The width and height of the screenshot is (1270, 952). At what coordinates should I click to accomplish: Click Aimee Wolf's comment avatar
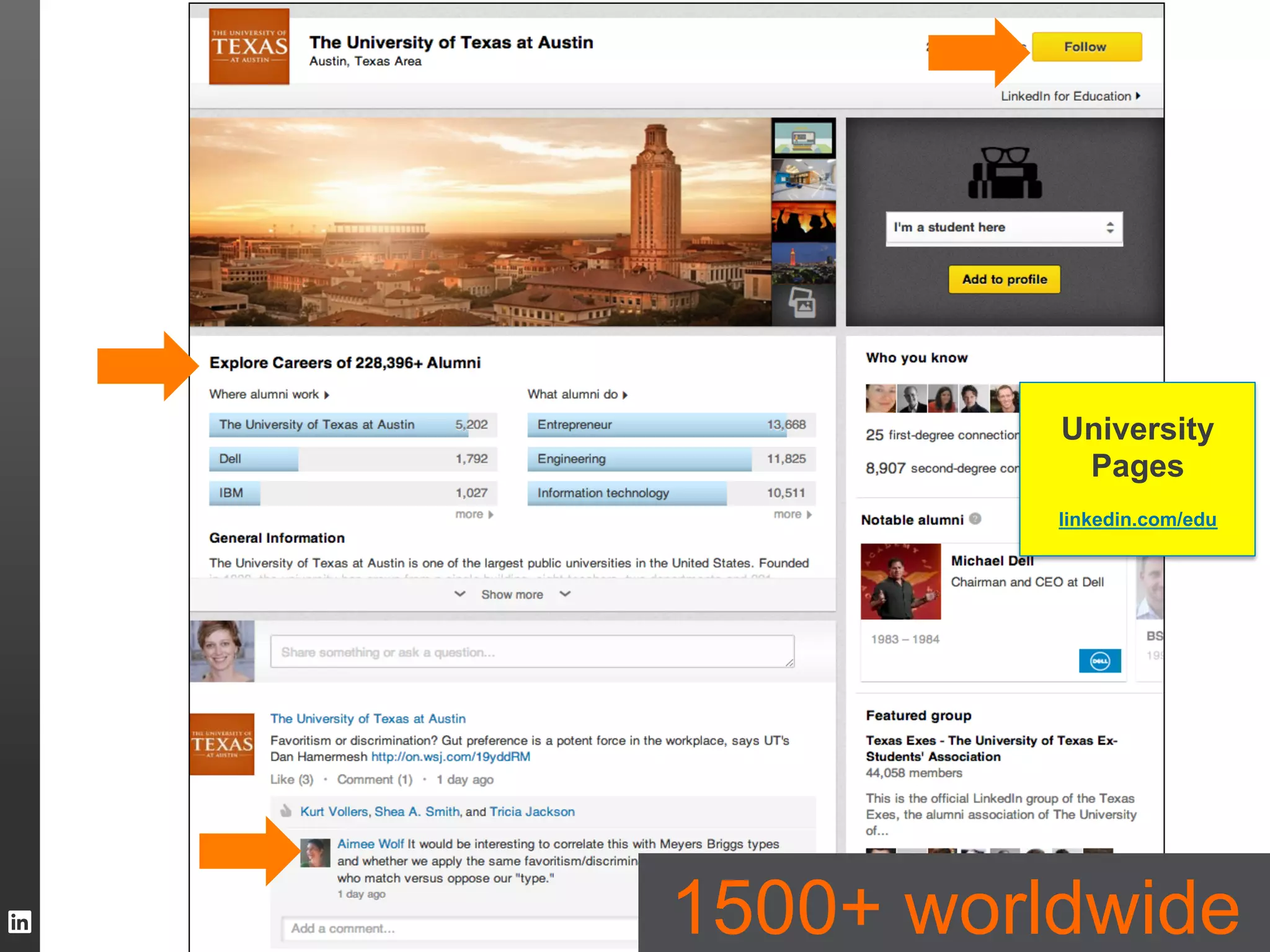[x=315, y=853]
